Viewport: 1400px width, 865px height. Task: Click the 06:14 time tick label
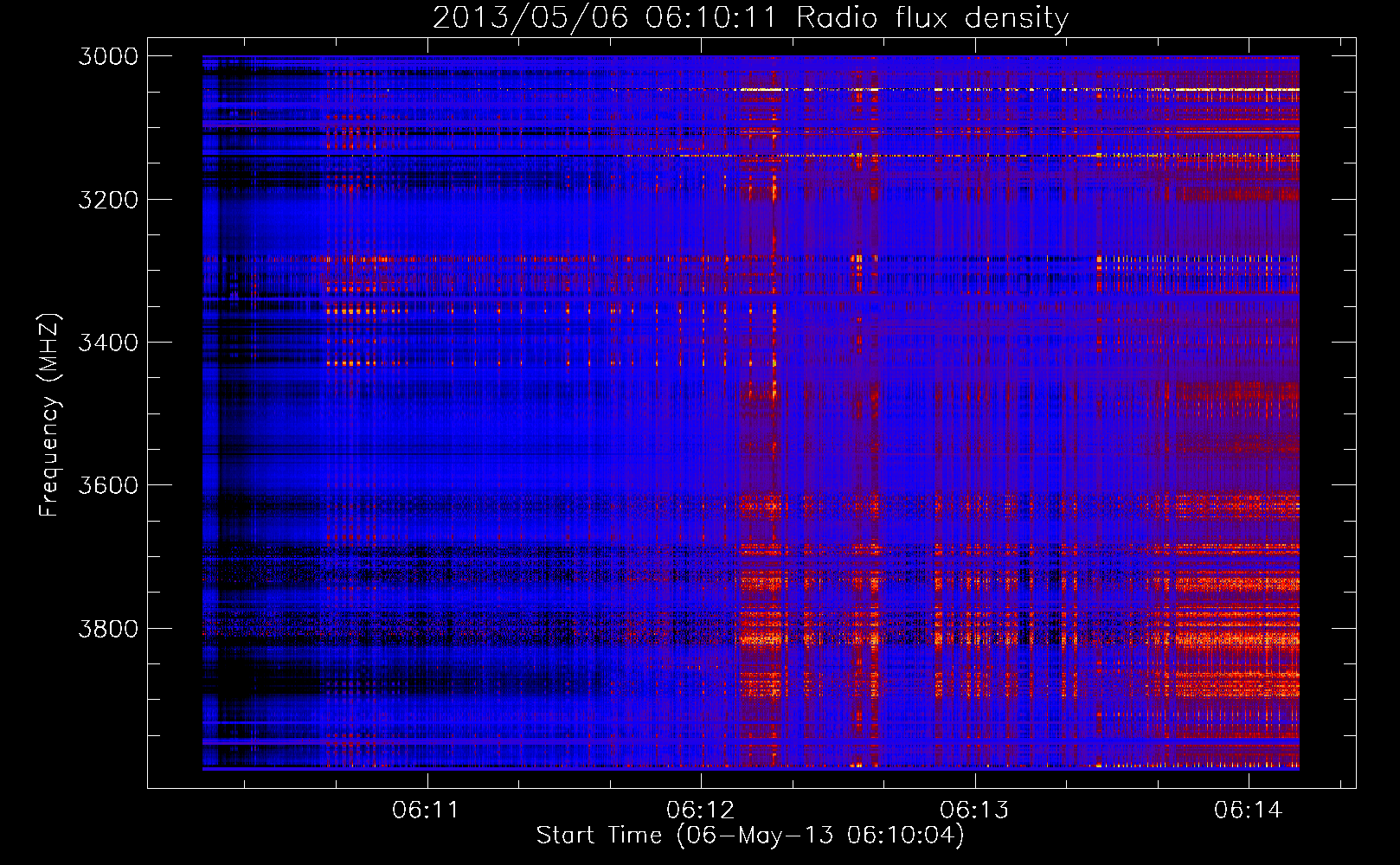(x=1248, y=810)
